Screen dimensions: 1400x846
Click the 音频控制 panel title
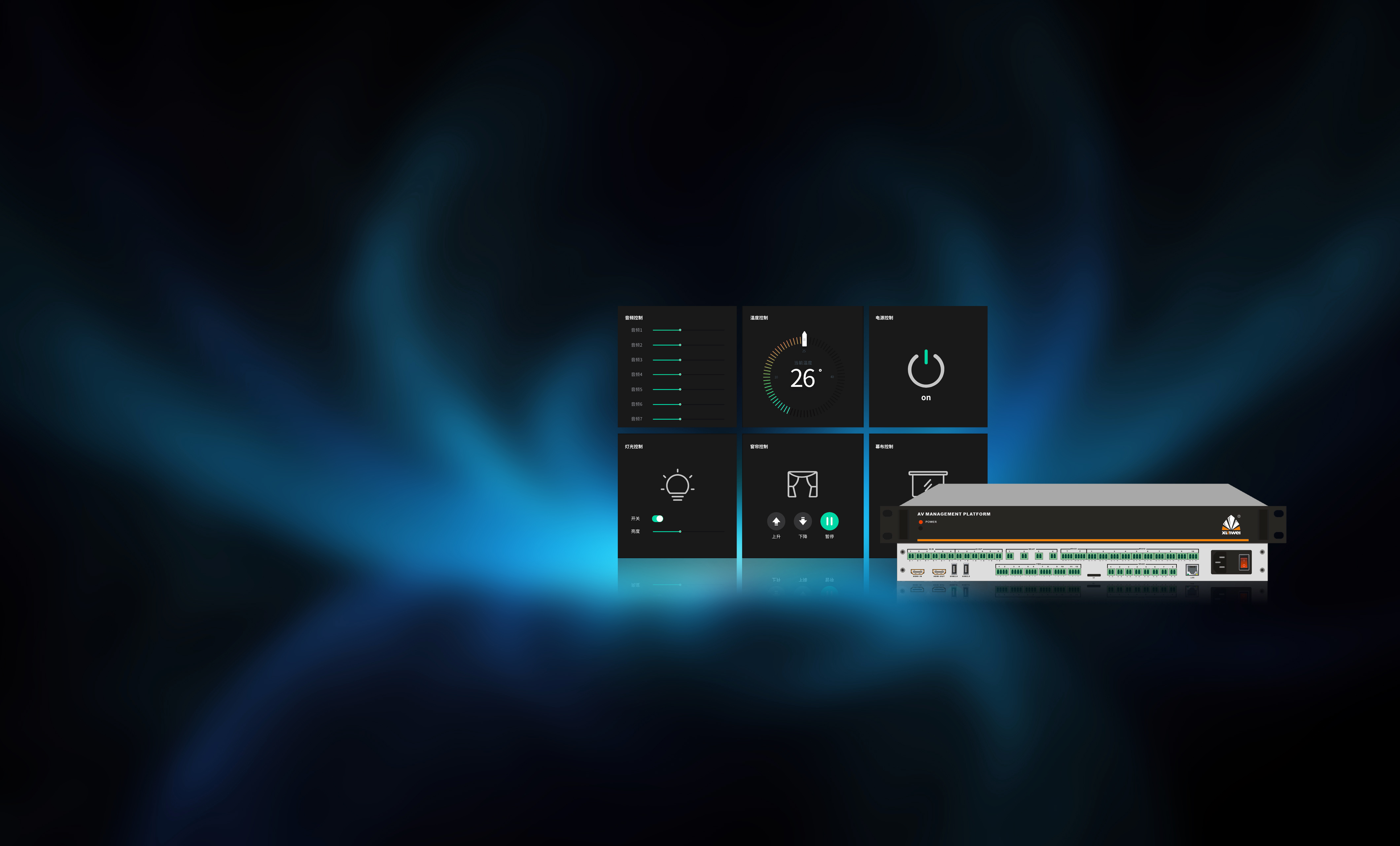634,318
